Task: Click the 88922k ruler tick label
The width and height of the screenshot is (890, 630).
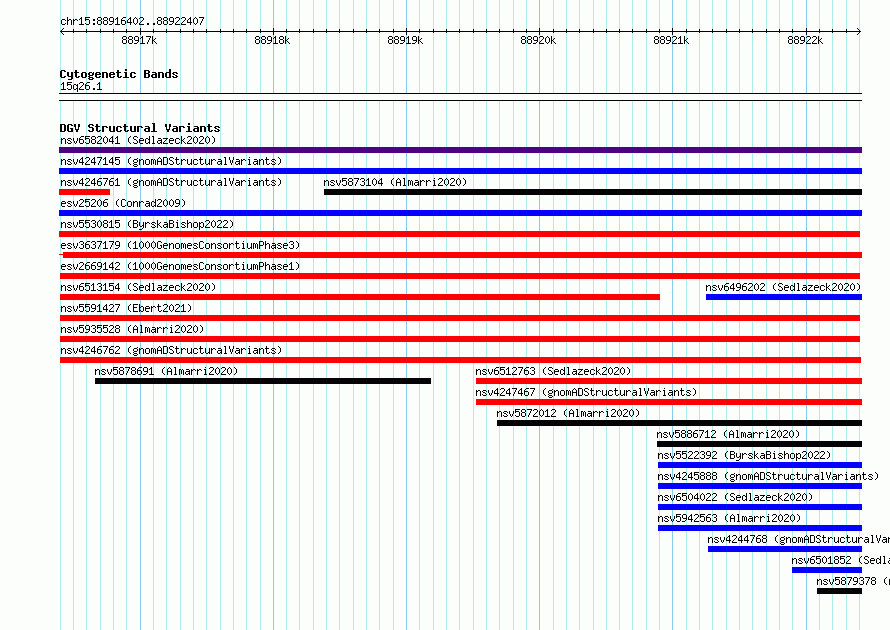Action: pos(805,40)
